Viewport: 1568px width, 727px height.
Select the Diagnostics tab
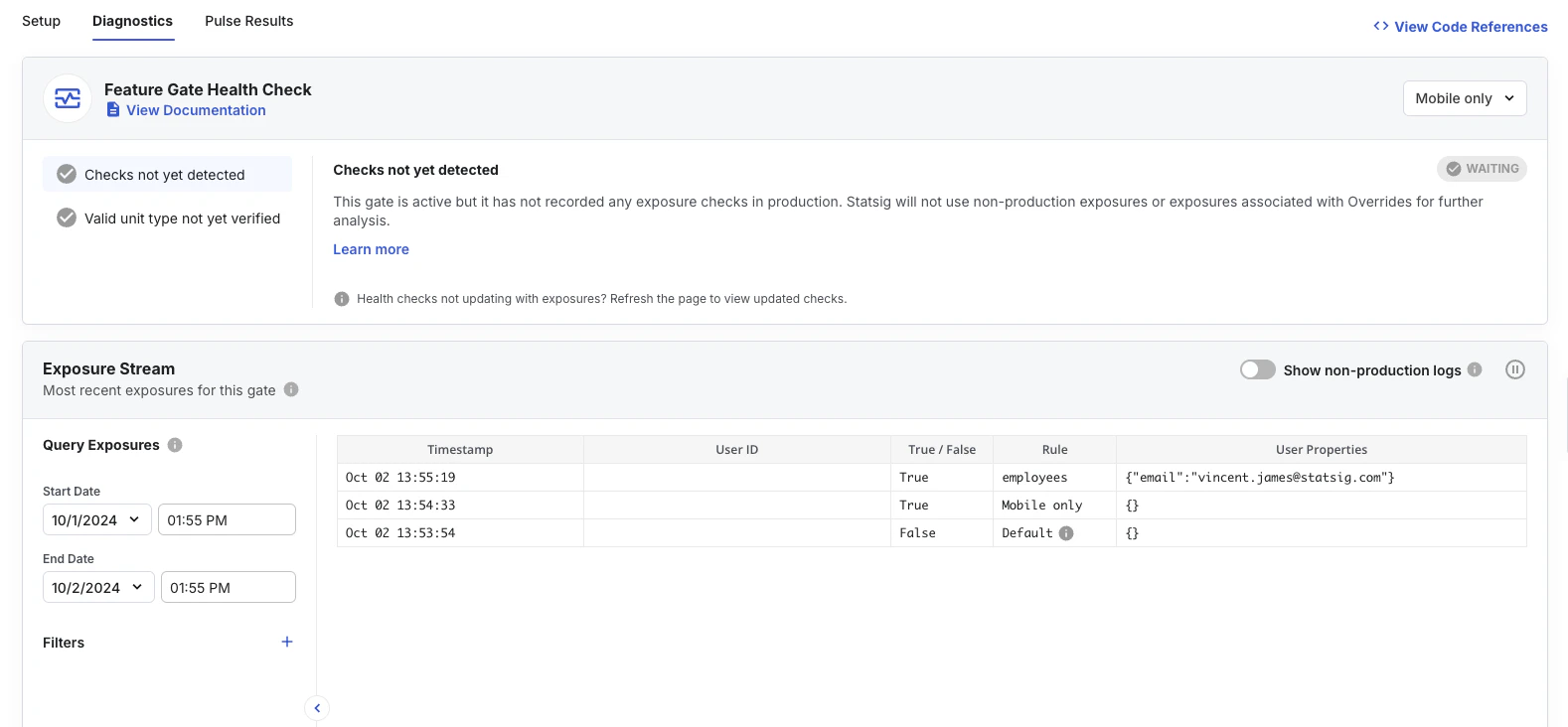pos(132,21)
